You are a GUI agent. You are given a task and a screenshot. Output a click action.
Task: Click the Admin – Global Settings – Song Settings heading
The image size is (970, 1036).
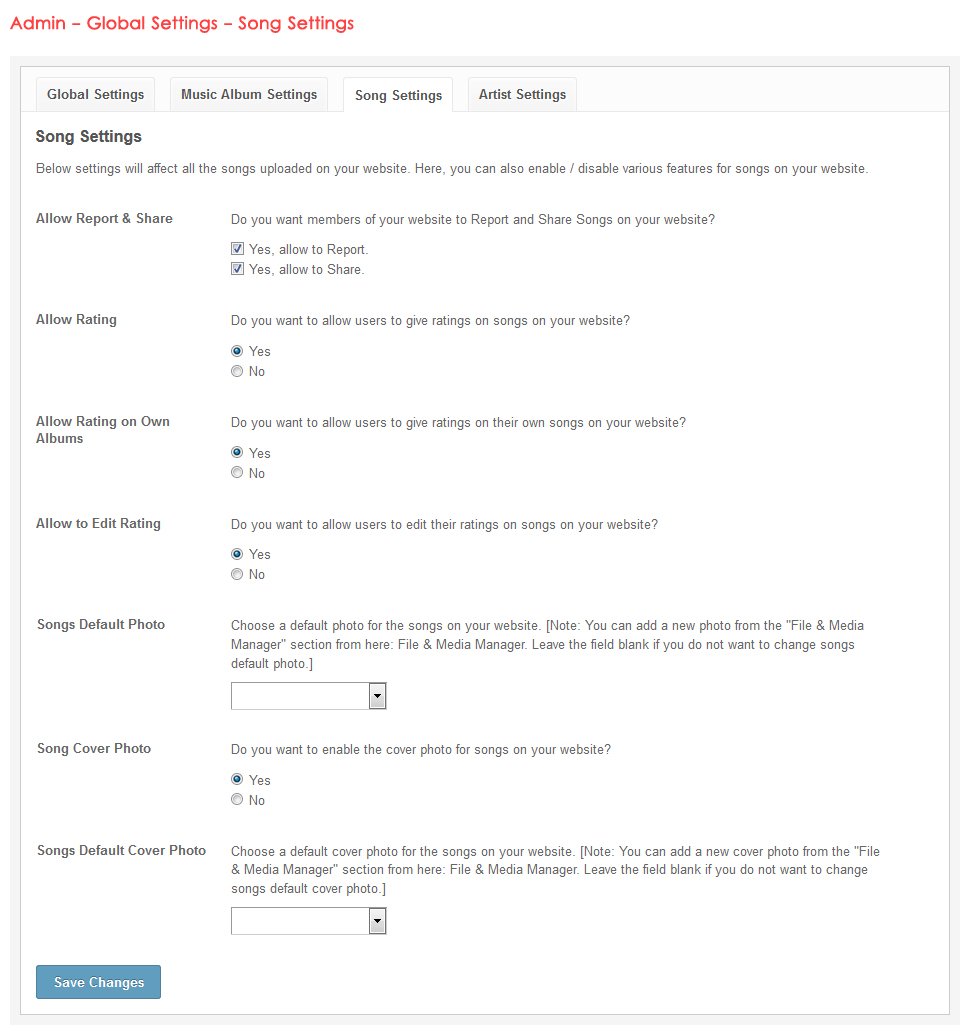click(182, 23)
